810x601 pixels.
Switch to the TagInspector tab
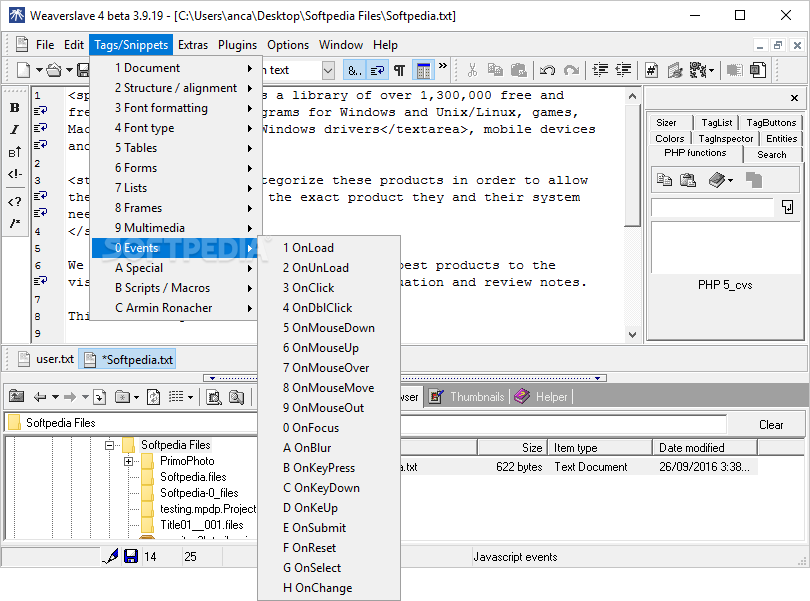coord(725,138)
